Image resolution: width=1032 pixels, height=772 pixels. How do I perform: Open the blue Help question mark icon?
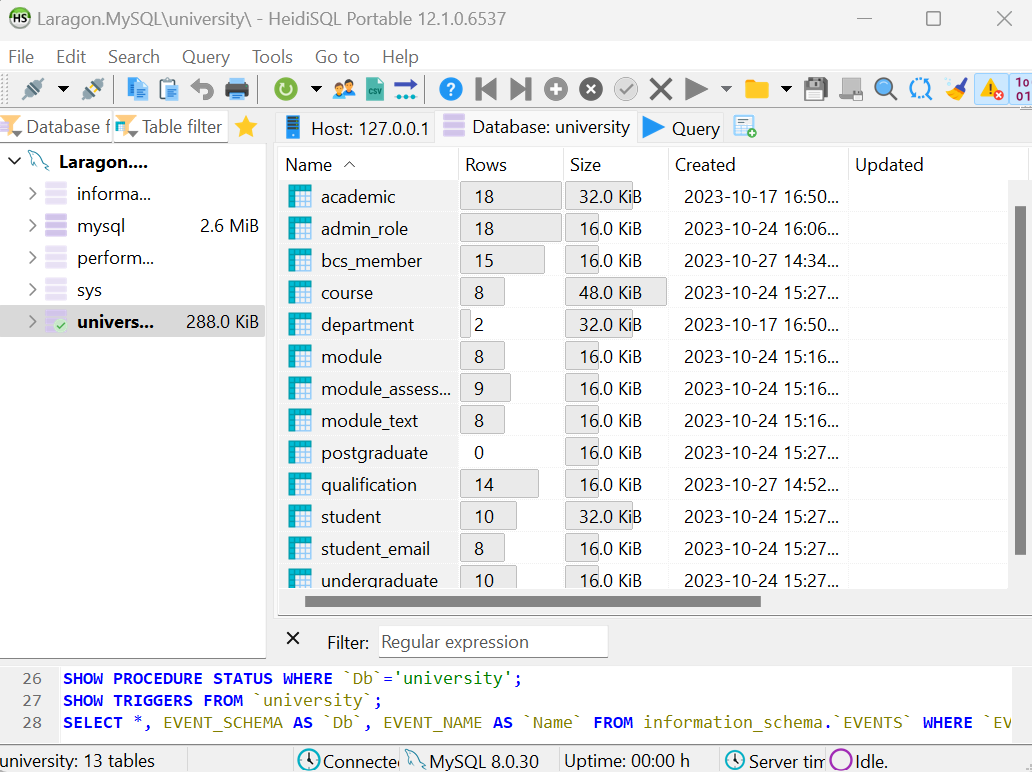pyautogui.click(x=451, y=88)
